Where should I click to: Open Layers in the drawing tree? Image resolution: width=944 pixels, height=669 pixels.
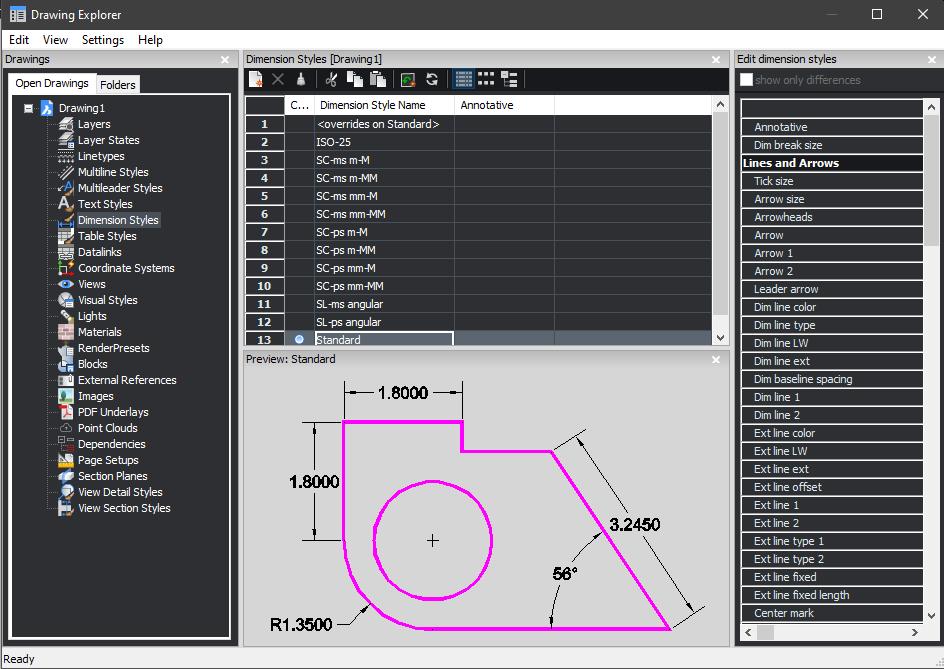tap(94, 124)
